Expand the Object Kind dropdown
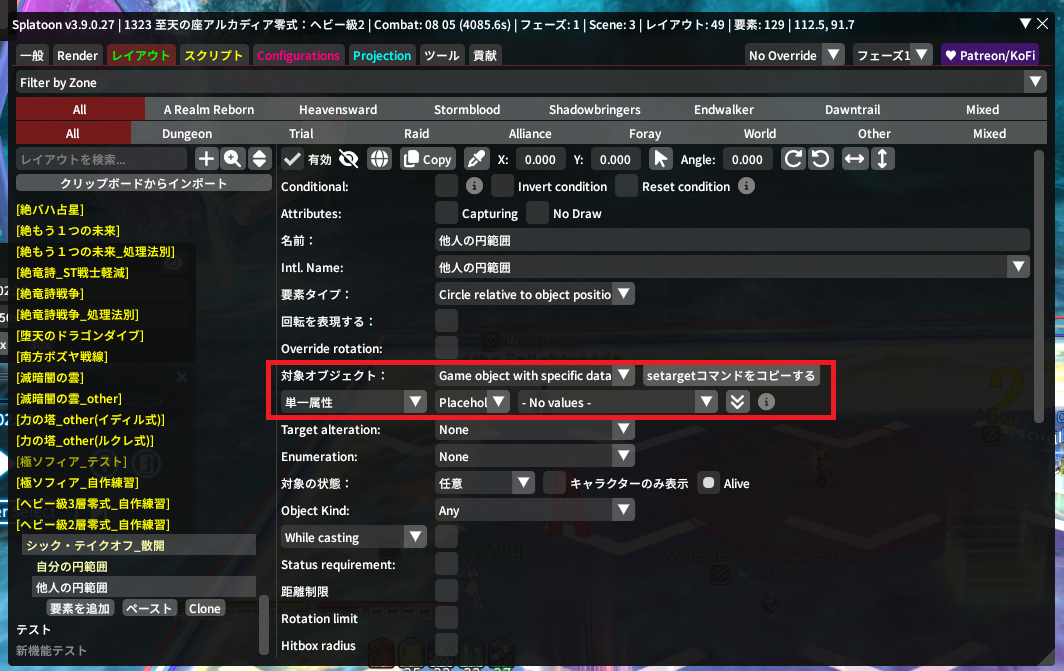The image size is (1064, 671). click(x=535, y=510)
